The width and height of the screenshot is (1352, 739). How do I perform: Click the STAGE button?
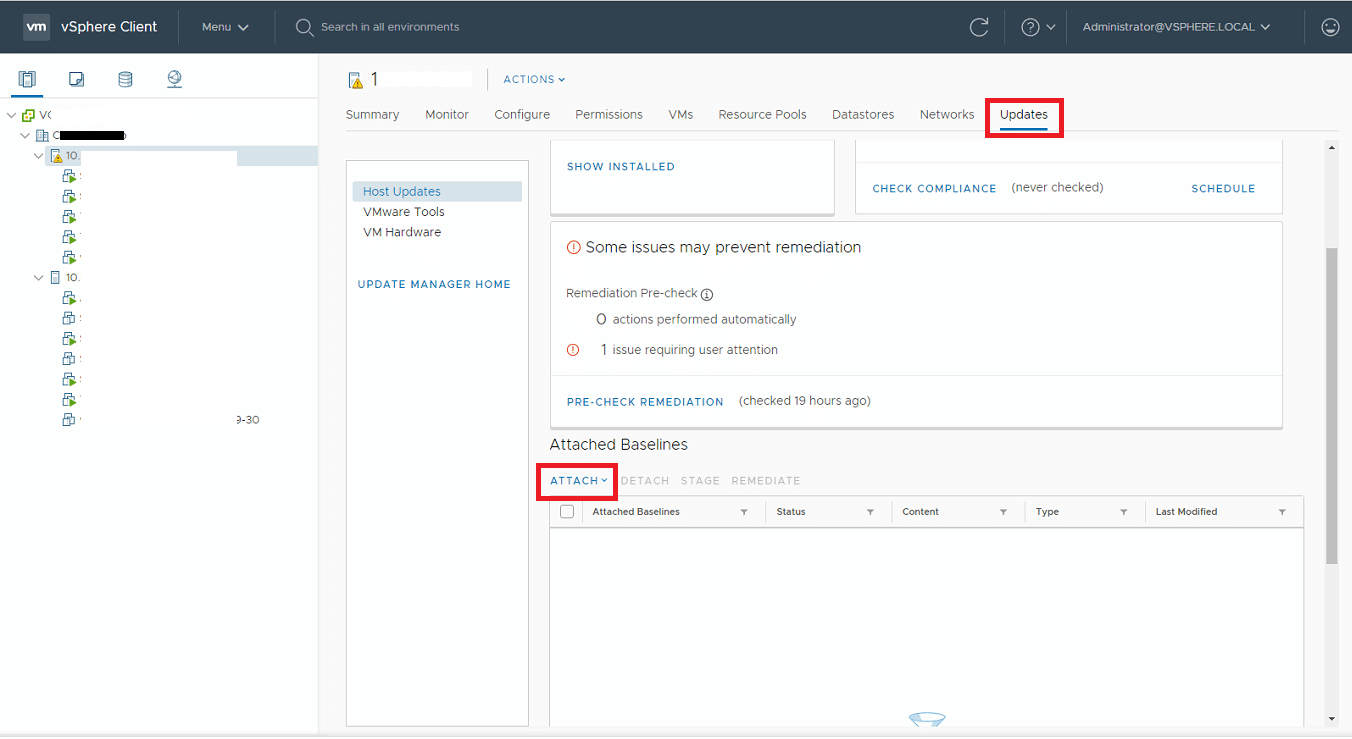700,481
